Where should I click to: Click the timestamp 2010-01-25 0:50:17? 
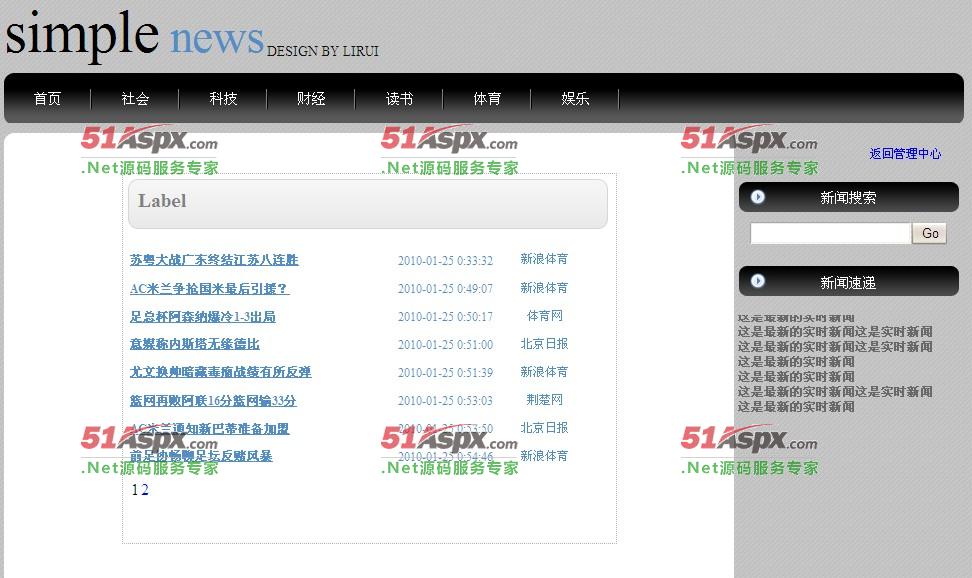click(x=445, y=316)
